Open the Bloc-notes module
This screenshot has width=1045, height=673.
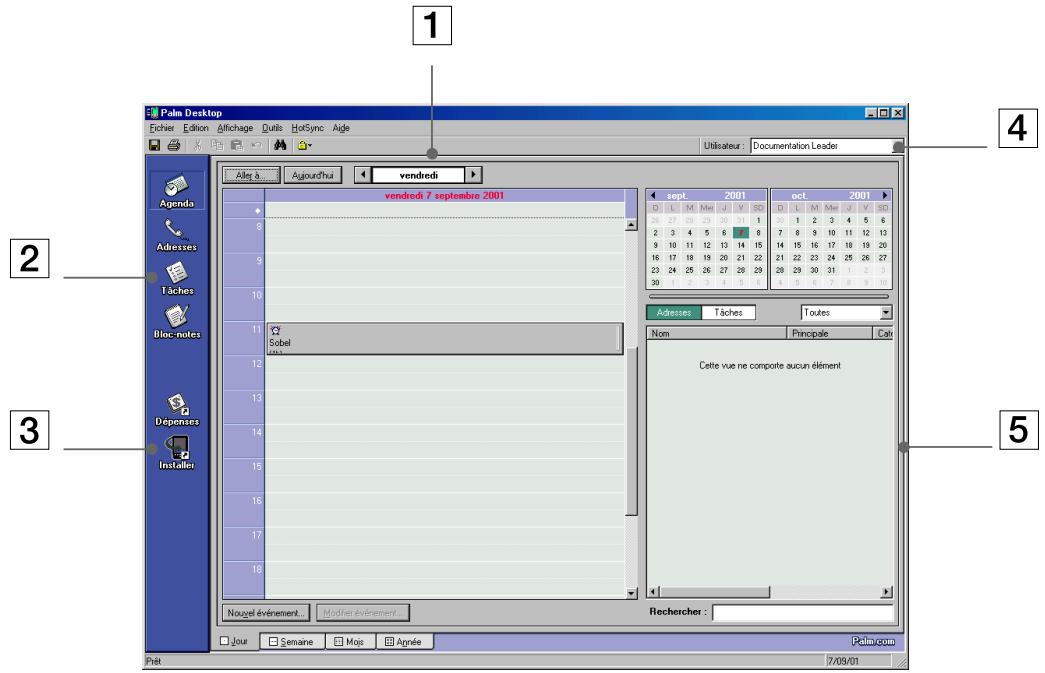[177, 323]
